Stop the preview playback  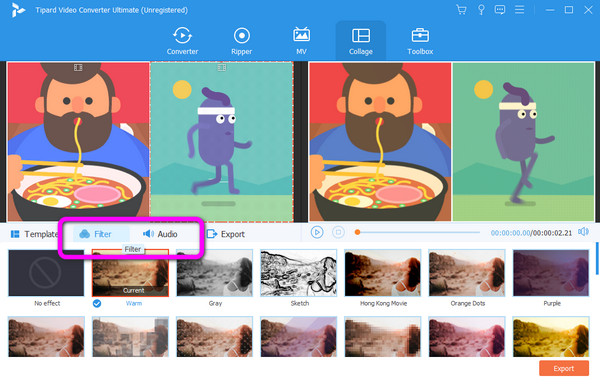pyautogui.click(x=338, y=232)
